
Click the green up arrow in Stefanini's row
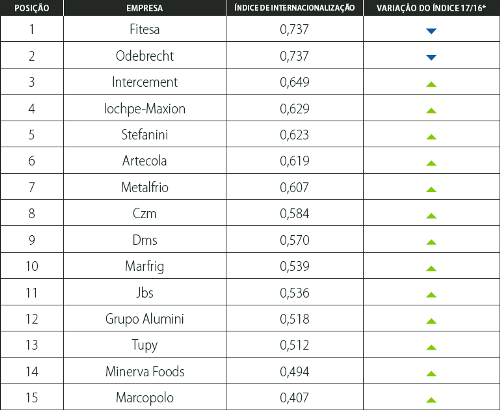(431, 137)
